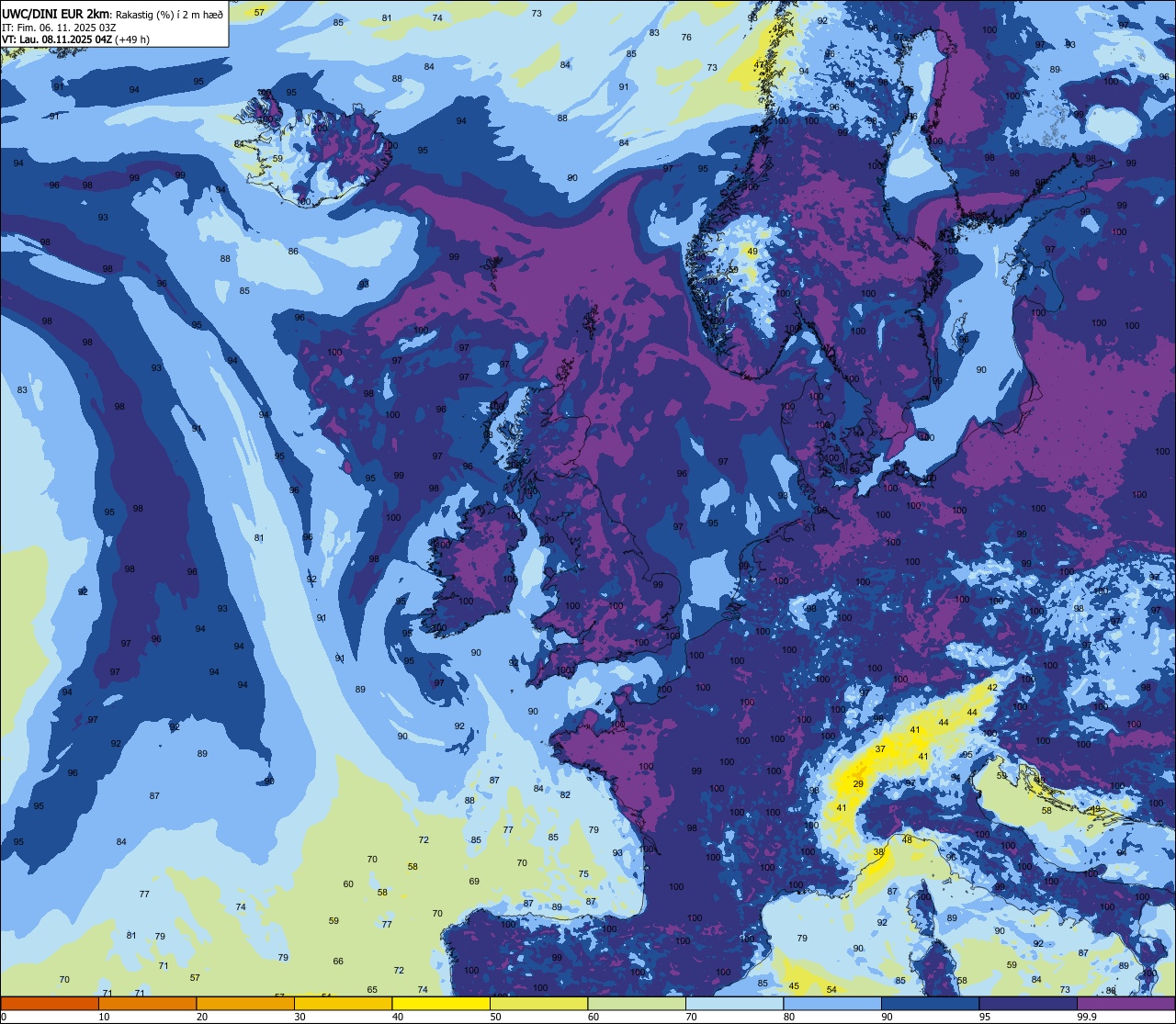Select the bright yellow 40–50 legend segment
Viewport: 1176px width, 1024px height.
441,1004
